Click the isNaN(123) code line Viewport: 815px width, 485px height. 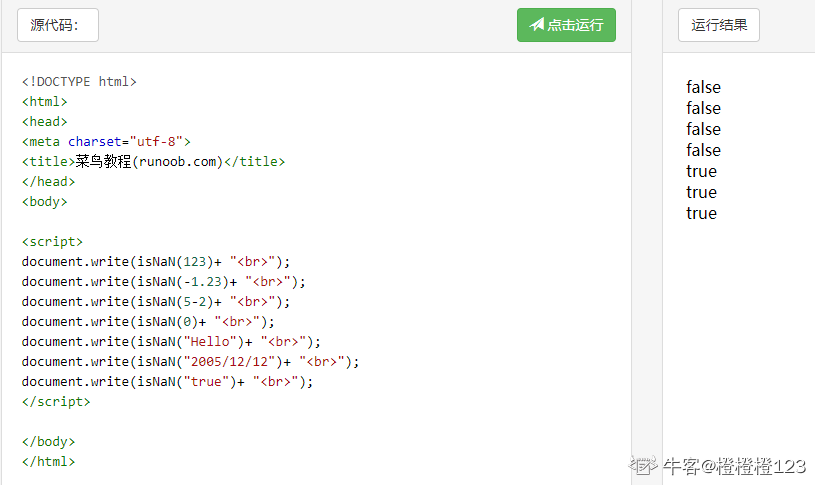156,261
